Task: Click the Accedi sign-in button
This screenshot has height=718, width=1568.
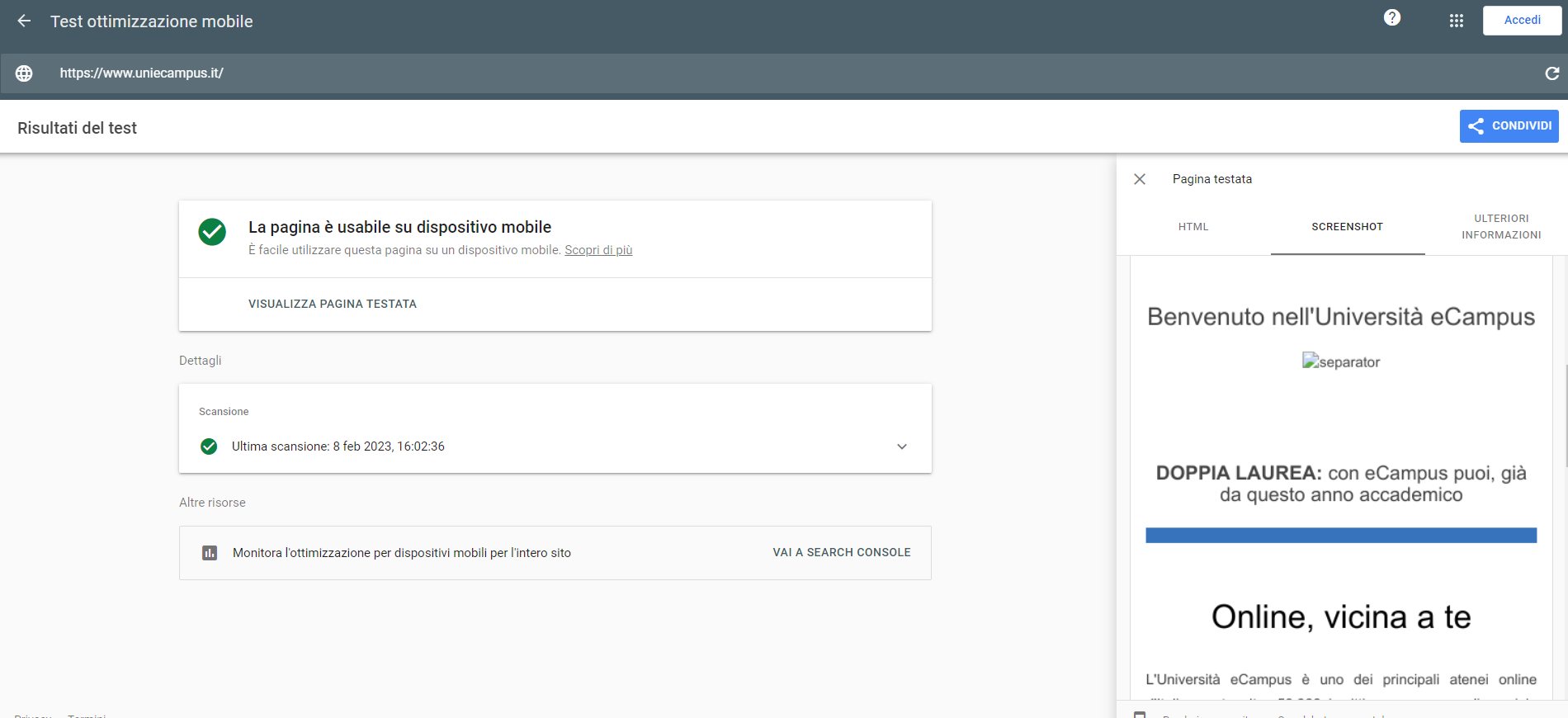Action: click(1522, 21)
